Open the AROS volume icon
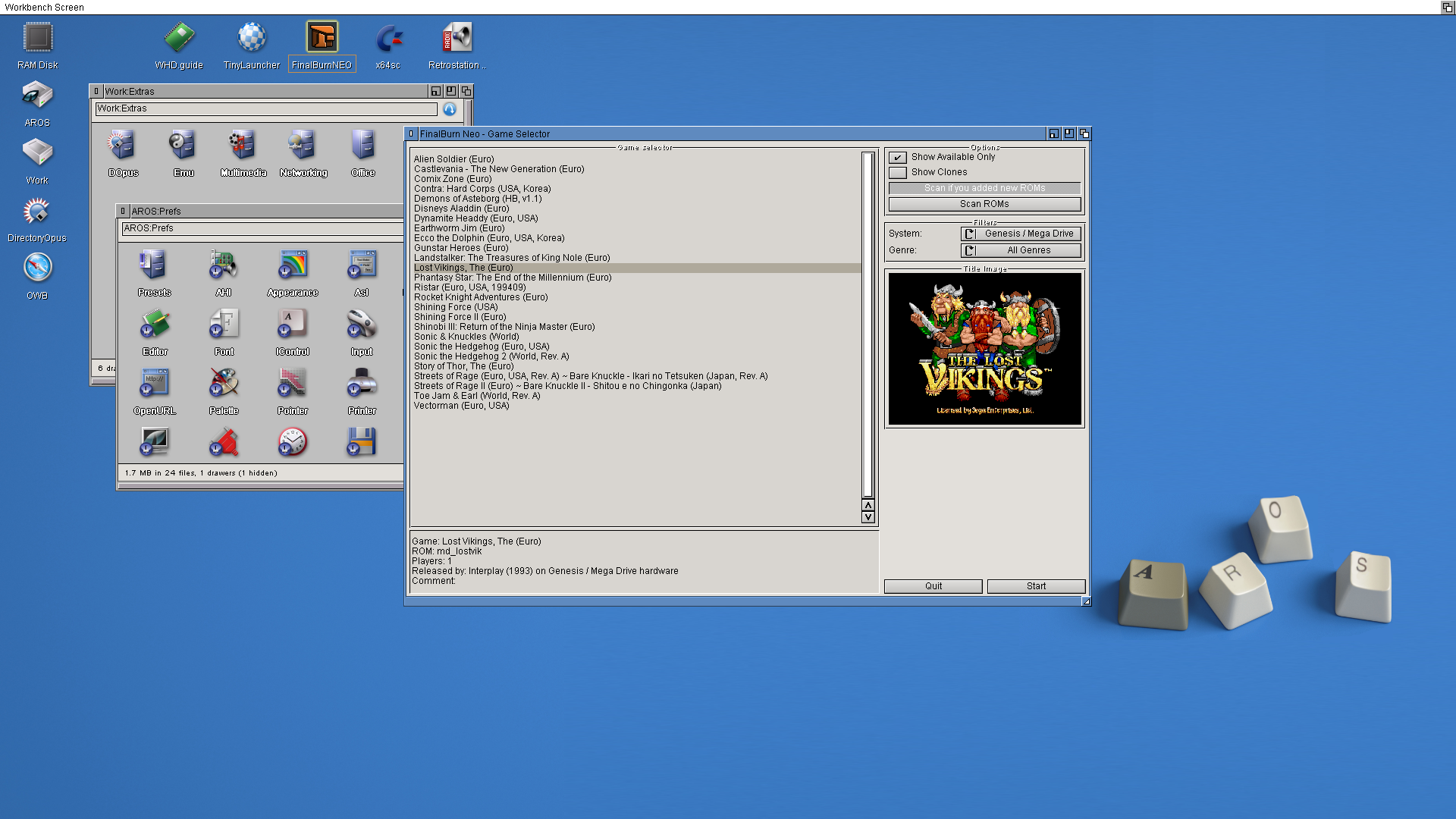Image resolution: width=1456 pixels, height=819 pixels. [37, 104]
